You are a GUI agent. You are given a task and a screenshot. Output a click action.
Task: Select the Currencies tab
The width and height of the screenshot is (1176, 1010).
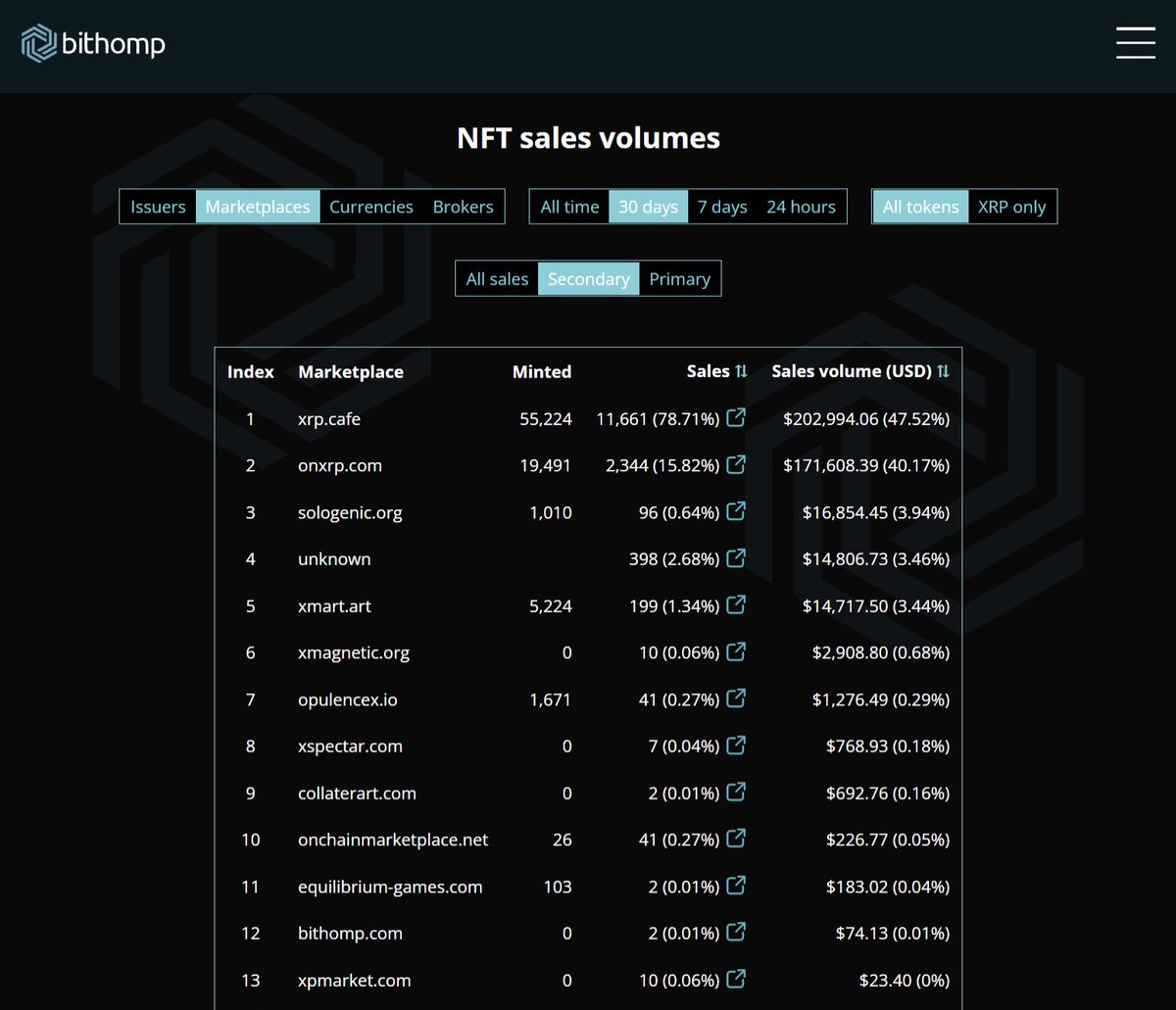click(x=371, y=207)
